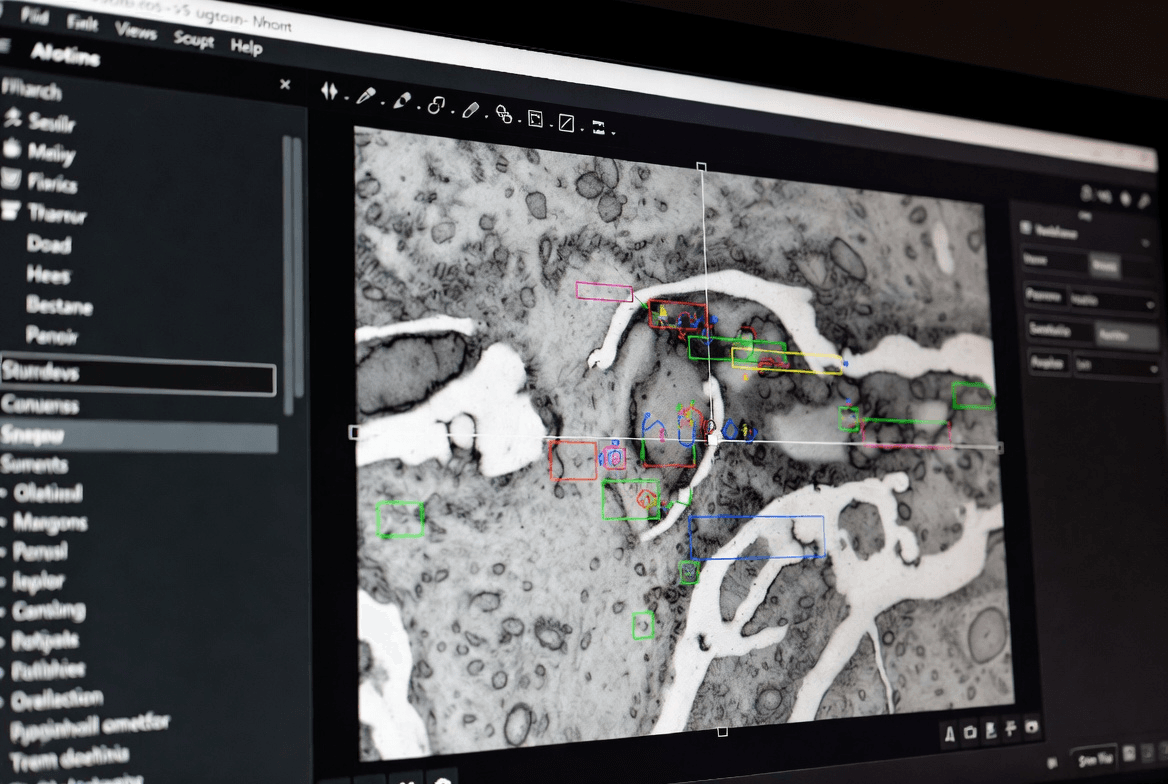Open the Help menu

pyautogui.click(x=247, y=47)
